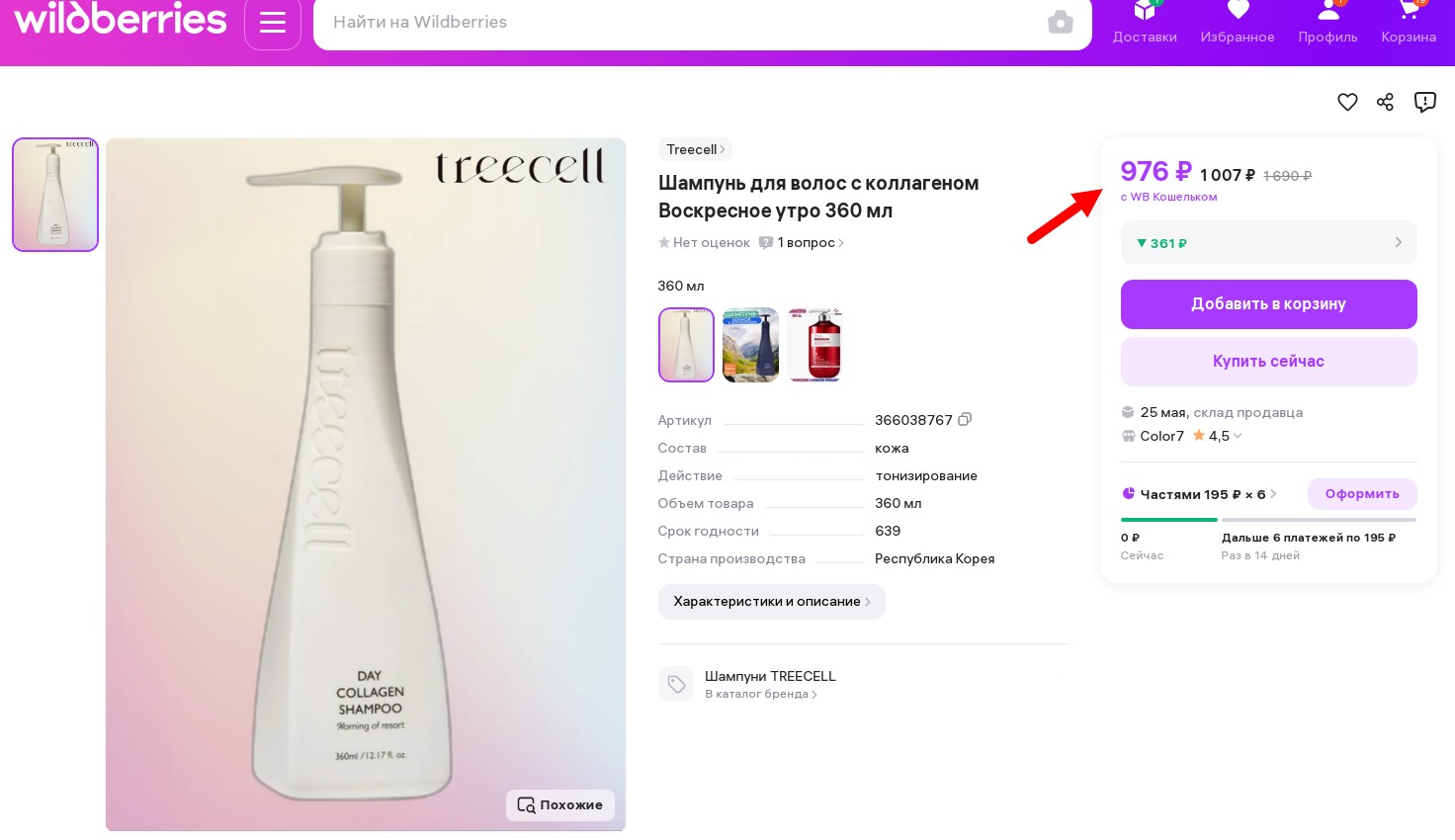The height and width of the screenshot is (840, 1455).
Task: Open Характеристики и описание section
Action: pyautogui.click(x=771, y=601)
